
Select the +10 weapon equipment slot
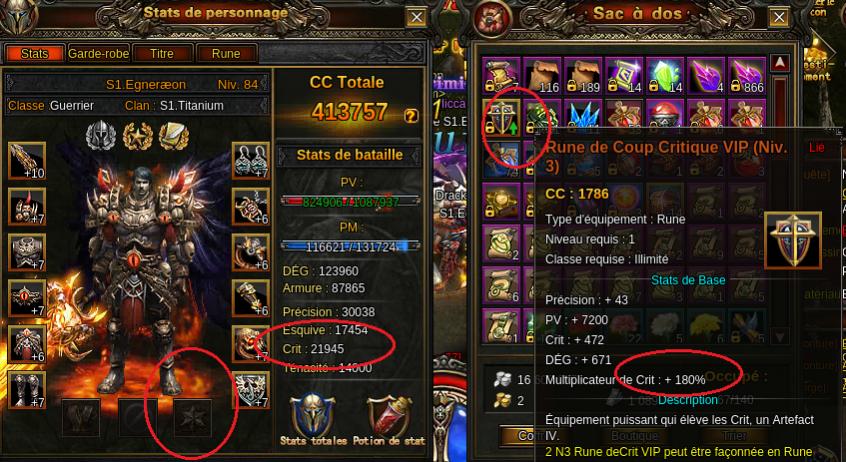[27, 160]
